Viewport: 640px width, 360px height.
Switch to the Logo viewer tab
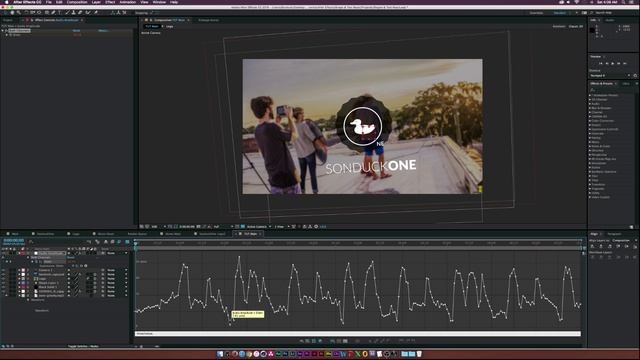(x=169, y=27)
